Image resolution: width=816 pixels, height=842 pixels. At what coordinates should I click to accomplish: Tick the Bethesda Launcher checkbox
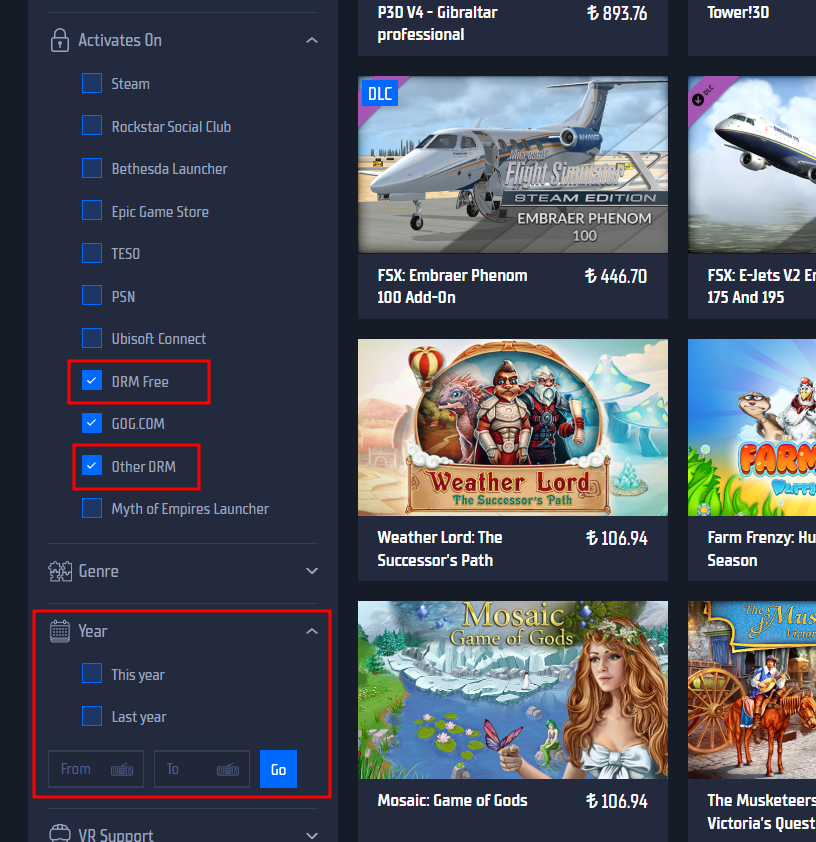tap(92, 168)
